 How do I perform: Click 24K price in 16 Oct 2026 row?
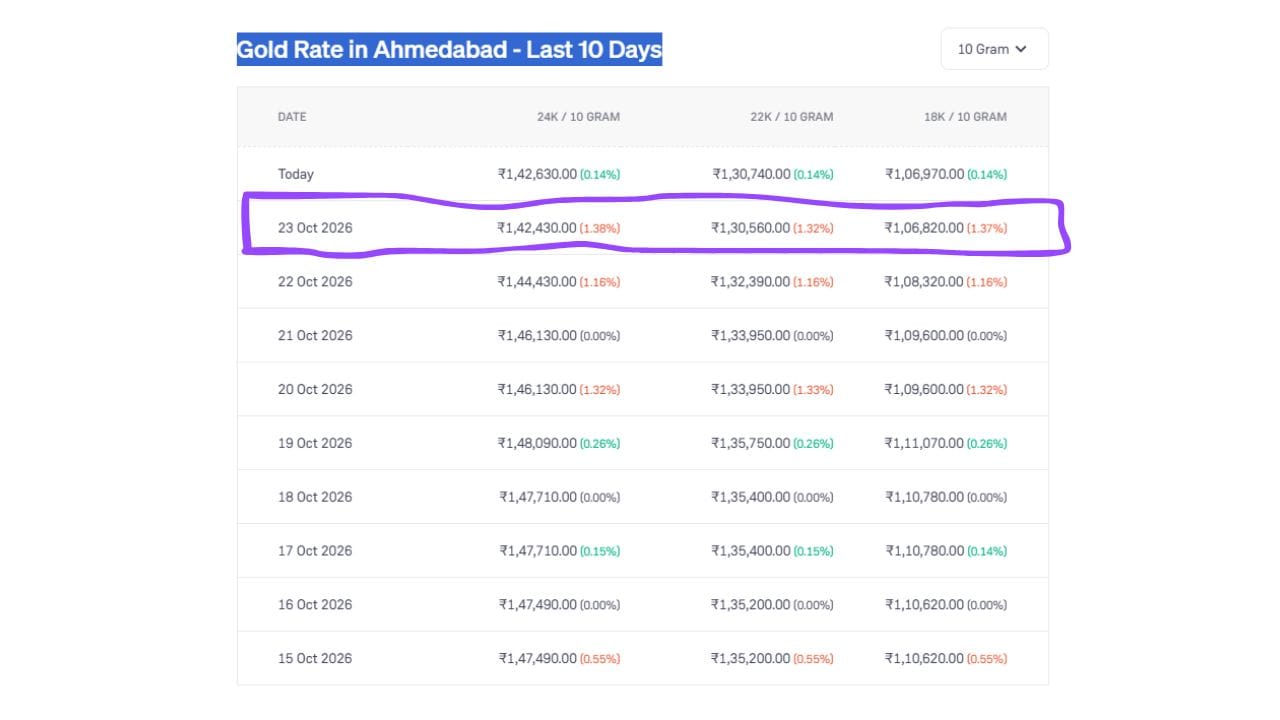pyautogui.click(x=537, y=605)
